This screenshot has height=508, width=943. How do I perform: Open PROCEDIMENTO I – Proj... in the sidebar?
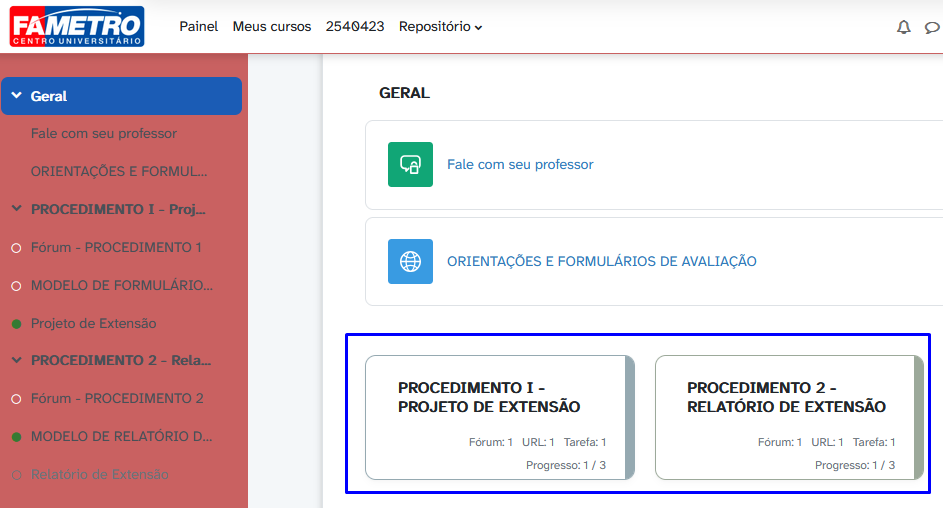tap(118, 209)
